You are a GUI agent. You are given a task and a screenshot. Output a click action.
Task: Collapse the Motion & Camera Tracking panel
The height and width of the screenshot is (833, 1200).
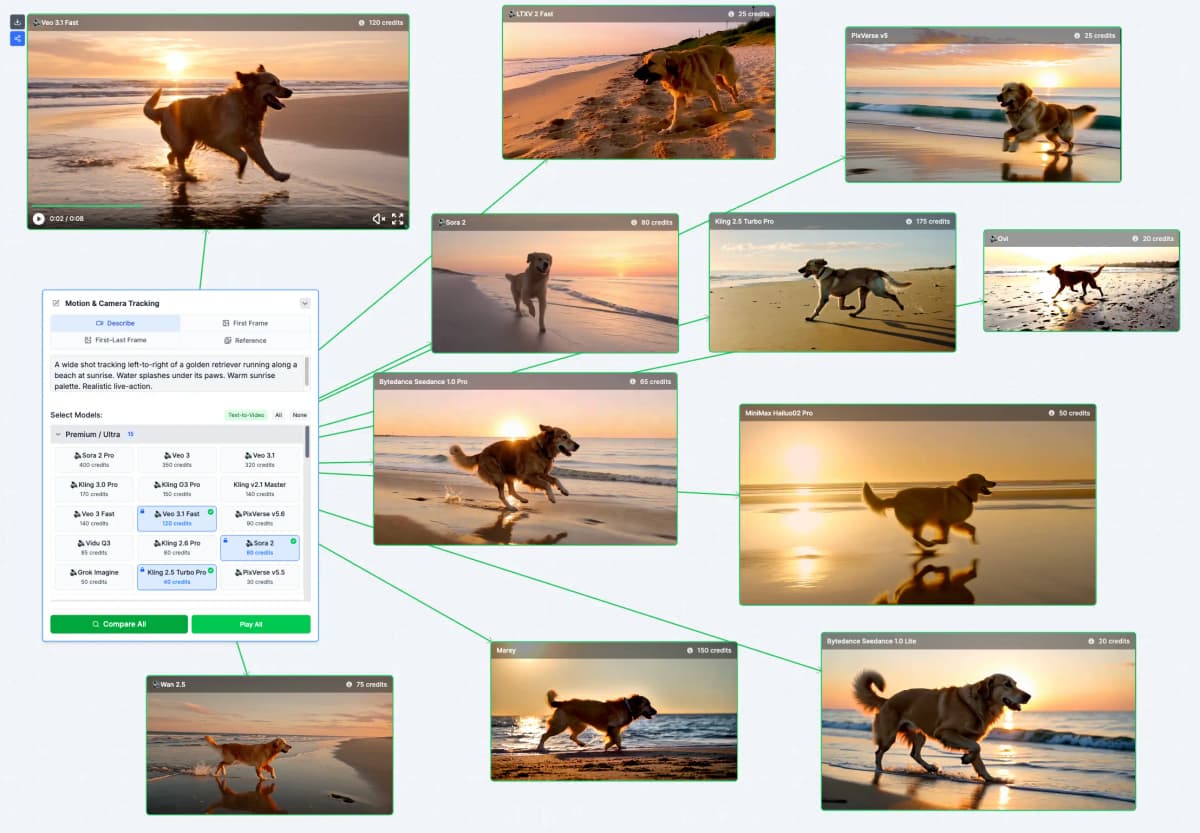pos(305,303)
